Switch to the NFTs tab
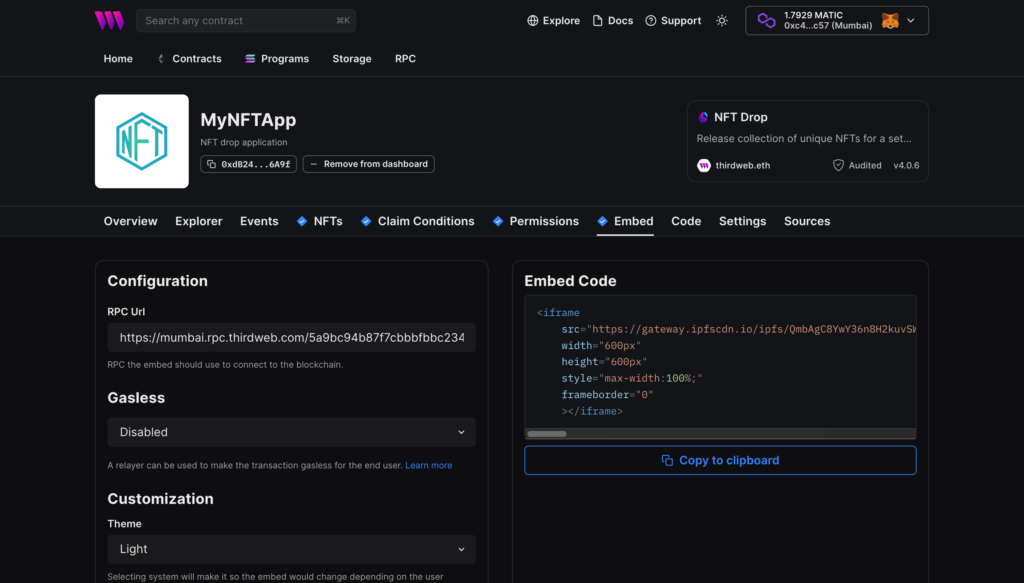The width and height of the screenshot is (1024, 583). pos(319,221)
